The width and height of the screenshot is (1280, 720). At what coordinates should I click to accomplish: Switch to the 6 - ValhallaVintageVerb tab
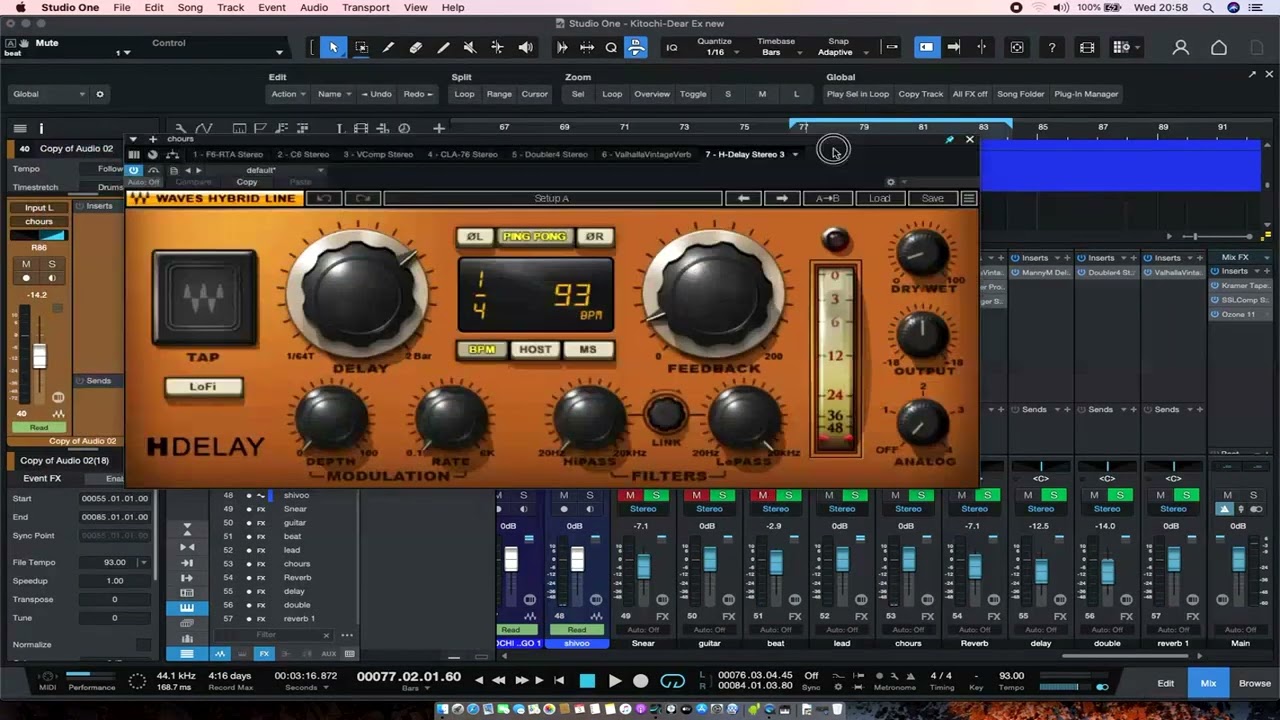[646, 154]
